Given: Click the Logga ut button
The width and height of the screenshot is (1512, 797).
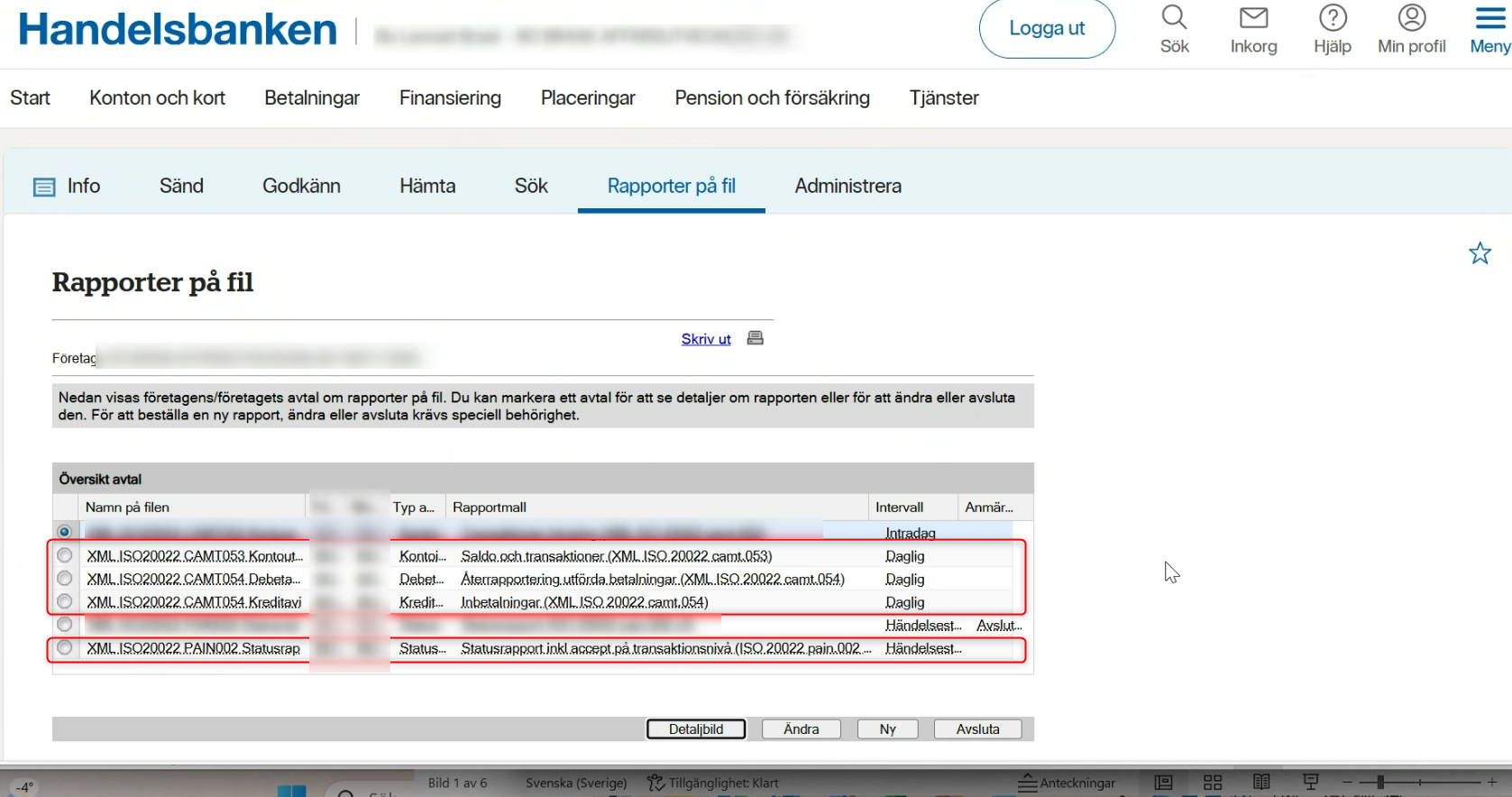Looking at the screenshot, I should pyautogui.click(x=1047, y=29).
